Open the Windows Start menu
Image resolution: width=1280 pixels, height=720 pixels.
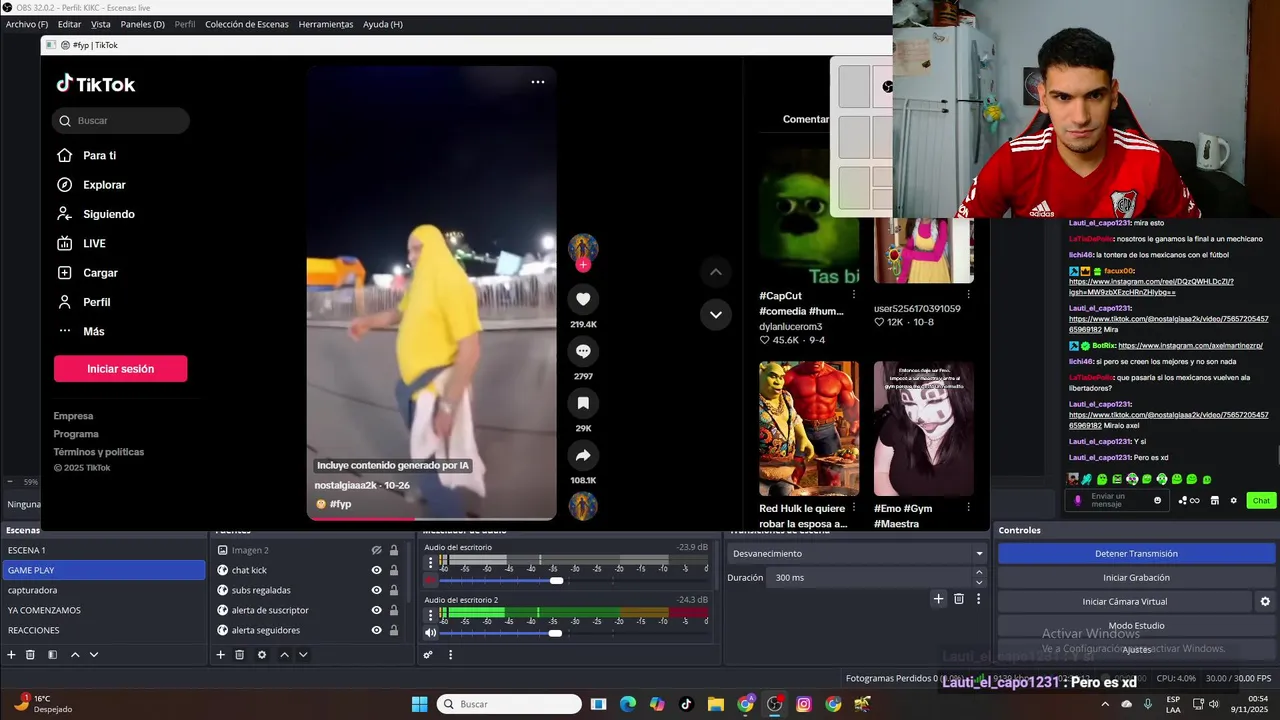(x=420, y=704)
